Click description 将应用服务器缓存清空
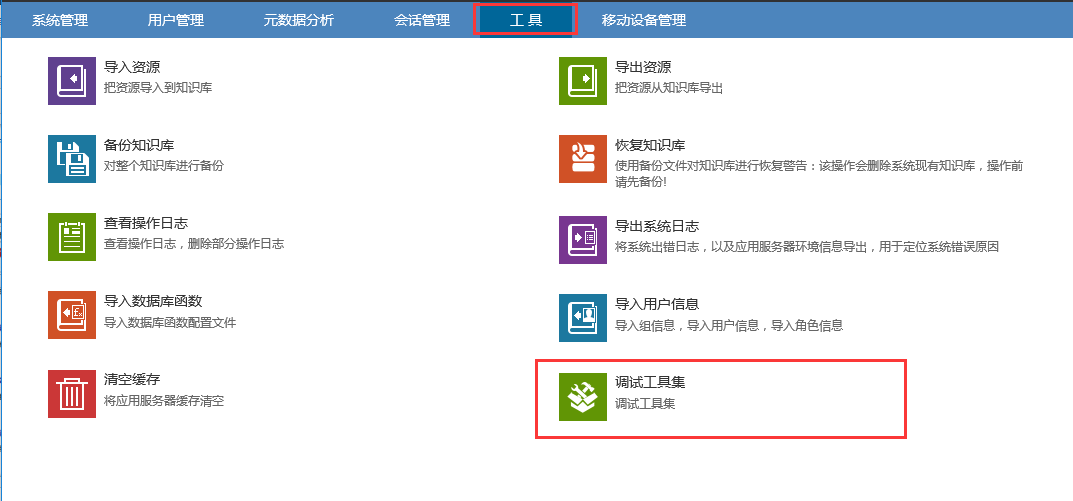Image resolution: width=1073 pixels, height=501 pixels. coord(164,400)
